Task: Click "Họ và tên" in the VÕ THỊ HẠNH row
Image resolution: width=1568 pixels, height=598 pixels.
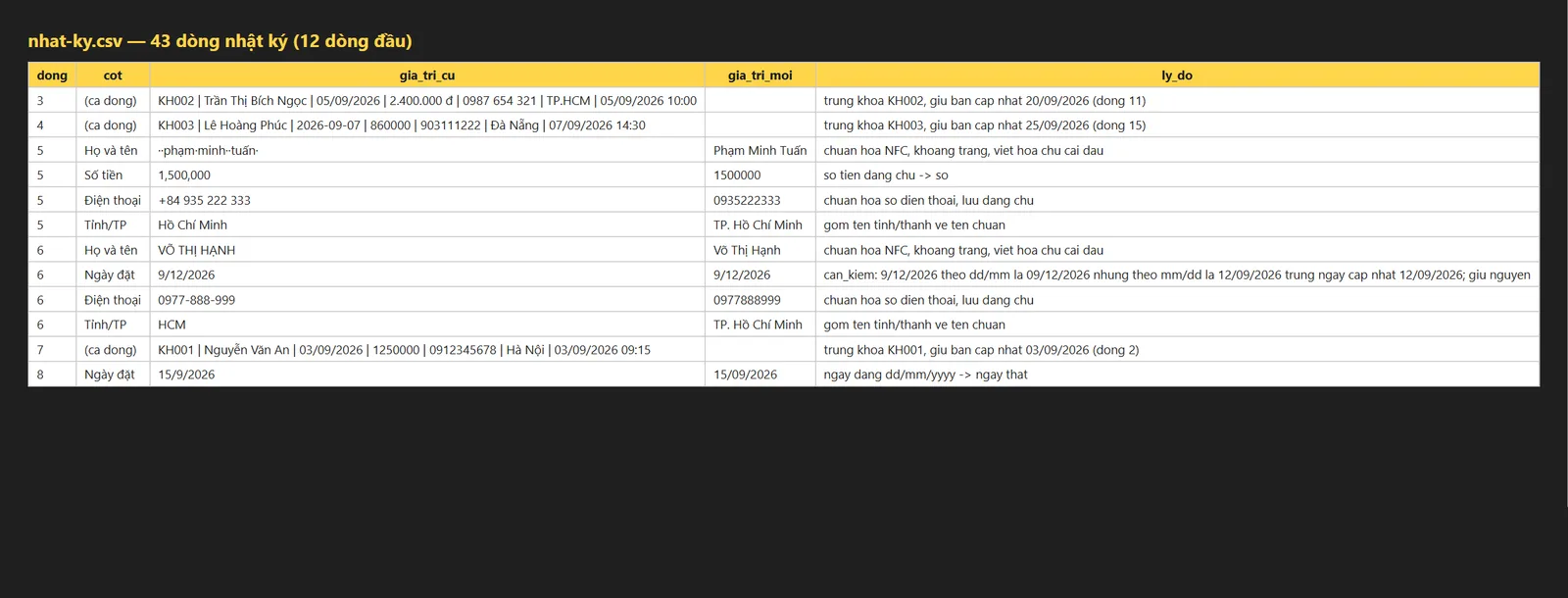Action: [113, 251]
